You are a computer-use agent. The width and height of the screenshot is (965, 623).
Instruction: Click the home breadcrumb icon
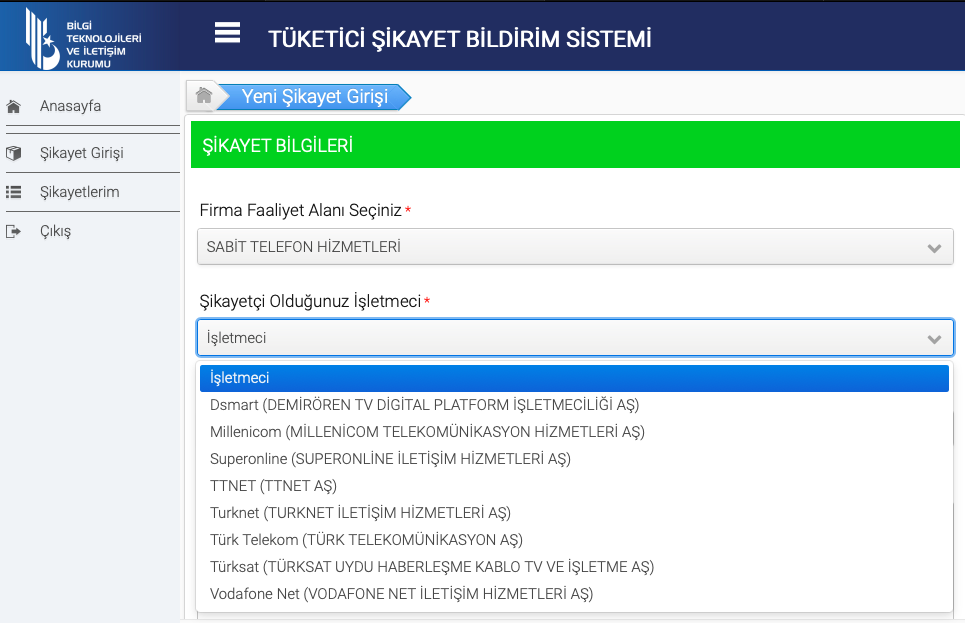[204, 96]
